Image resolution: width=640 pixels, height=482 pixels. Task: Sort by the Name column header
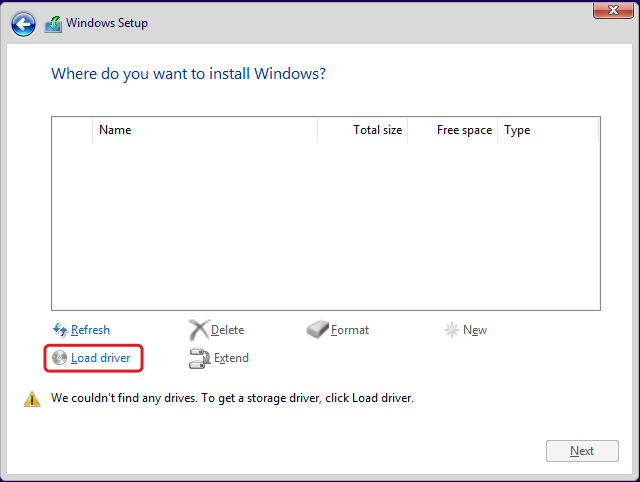coord(115,130)
